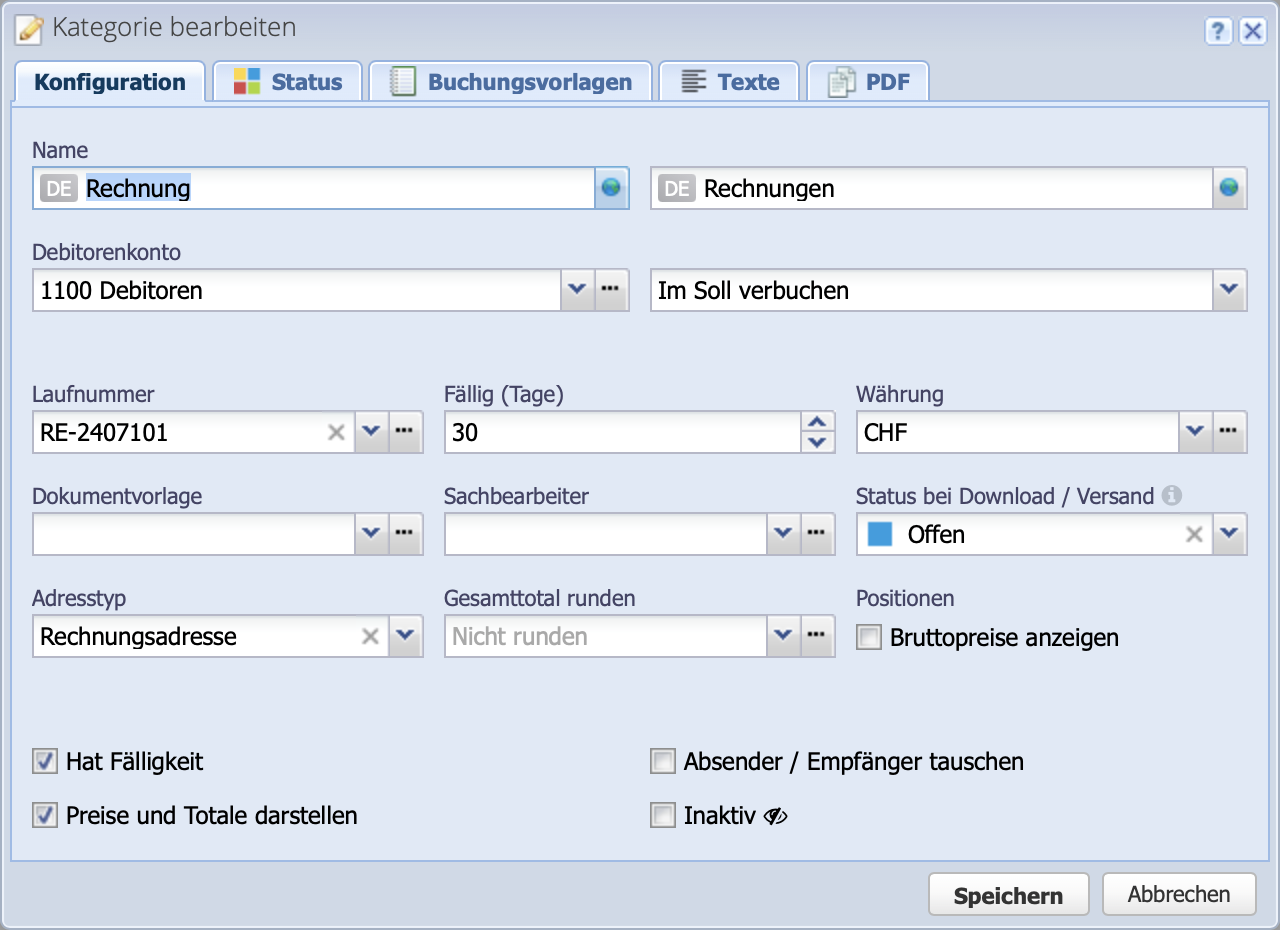Image resolution: width=1280 pixels, height=930 pixels.
Task: Click the 1100 Debitoren account field
Action: tap(297, 290)
